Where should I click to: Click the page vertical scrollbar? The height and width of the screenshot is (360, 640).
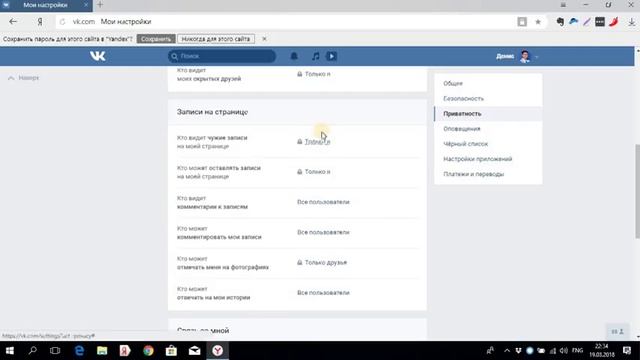(637, 191)
